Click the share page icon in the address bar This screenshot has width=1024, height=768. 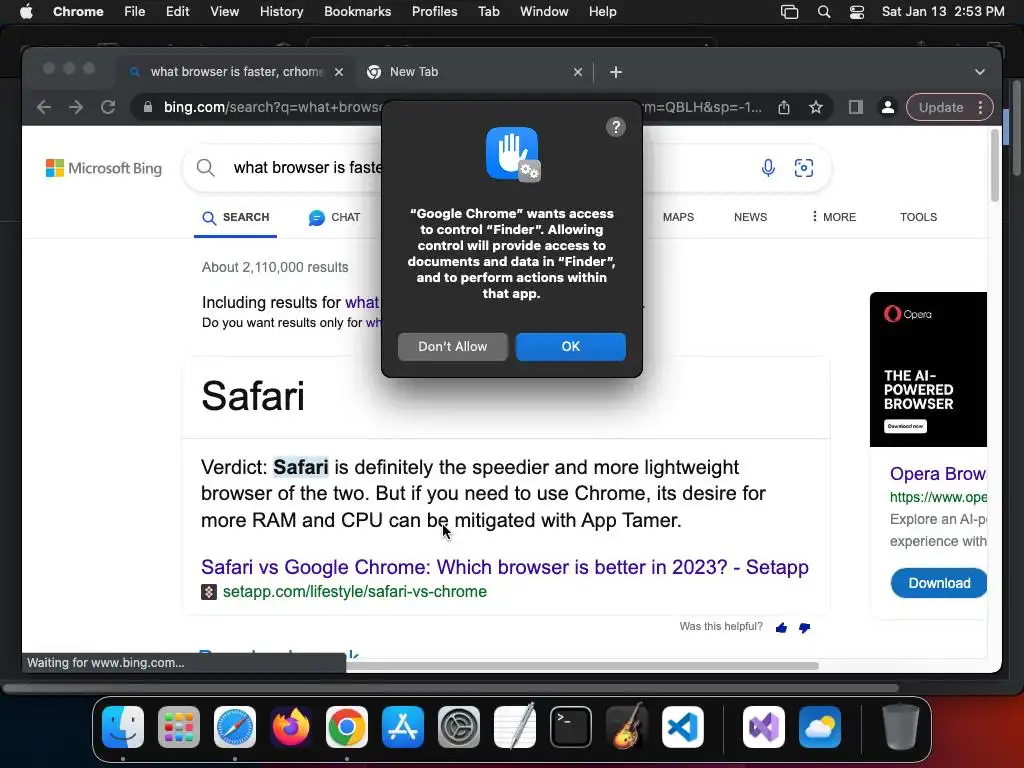(784, 107)
